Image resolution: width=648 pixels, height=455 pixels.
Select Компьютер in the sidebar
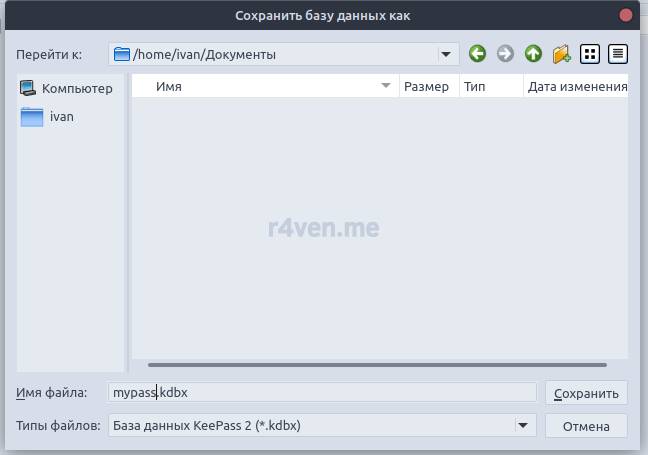(x=66, y=88)
